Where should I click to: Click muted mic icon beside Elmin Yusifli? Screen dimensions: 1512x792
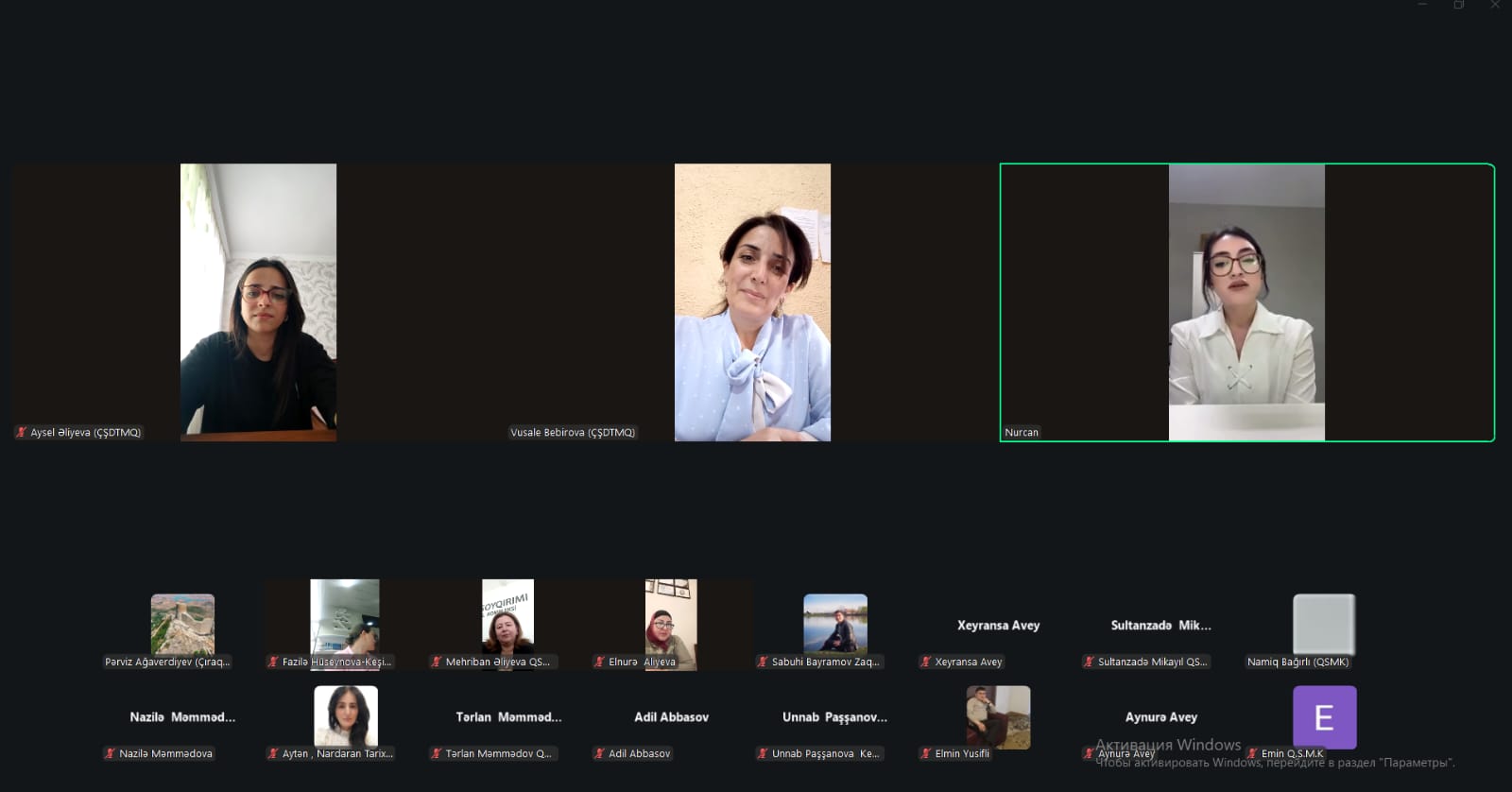point(926,753)
